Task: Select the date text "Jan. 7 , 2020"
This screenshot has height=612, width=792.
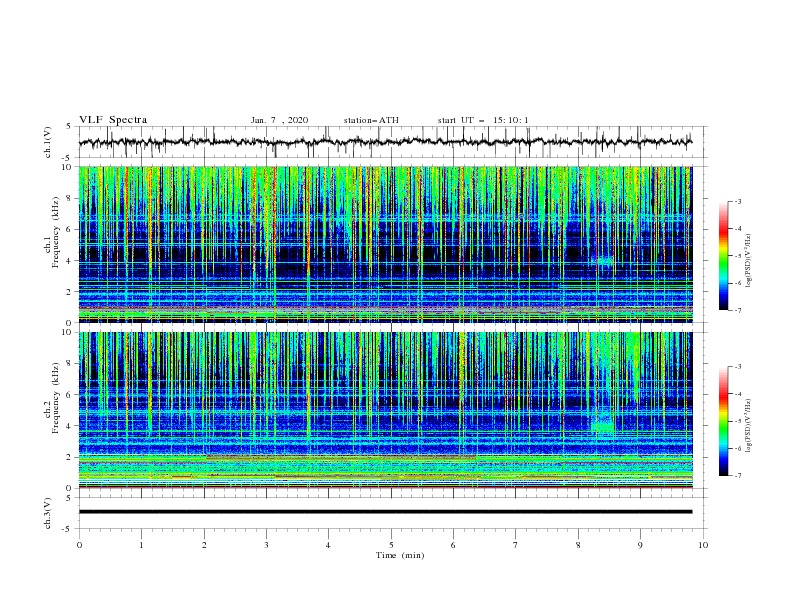Action: (279, 120)
